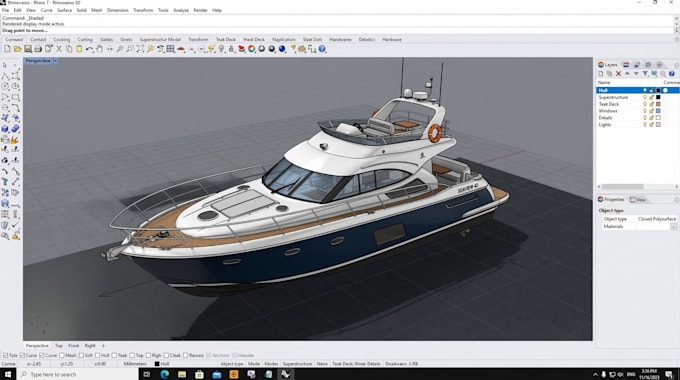This screenshot has height=380, width=680.
Task: Open the Teak Deck toolbar tab
Action: 226,39
